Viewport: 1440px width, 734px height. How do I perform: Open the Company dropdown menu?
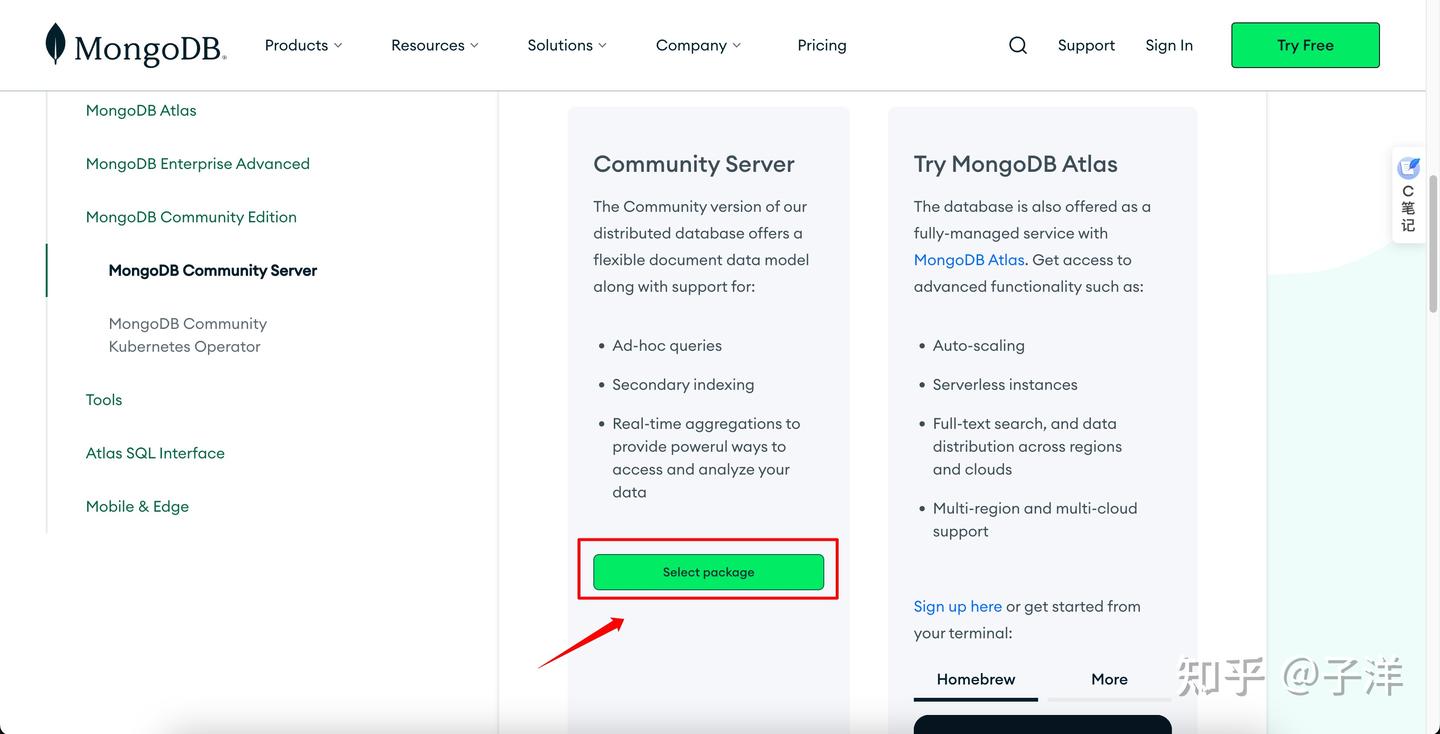pos(698,45)
